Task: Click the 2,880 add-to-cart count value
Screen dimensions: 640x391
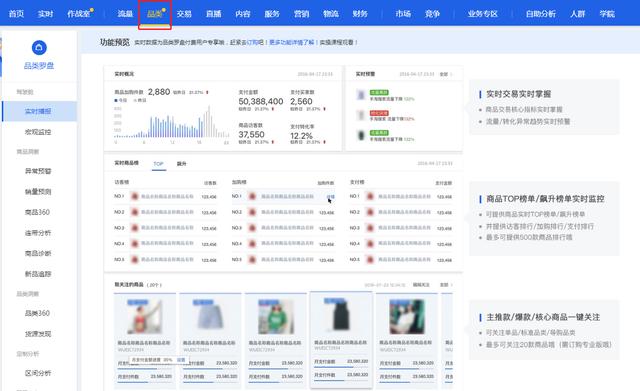Action: coord(159,92)
